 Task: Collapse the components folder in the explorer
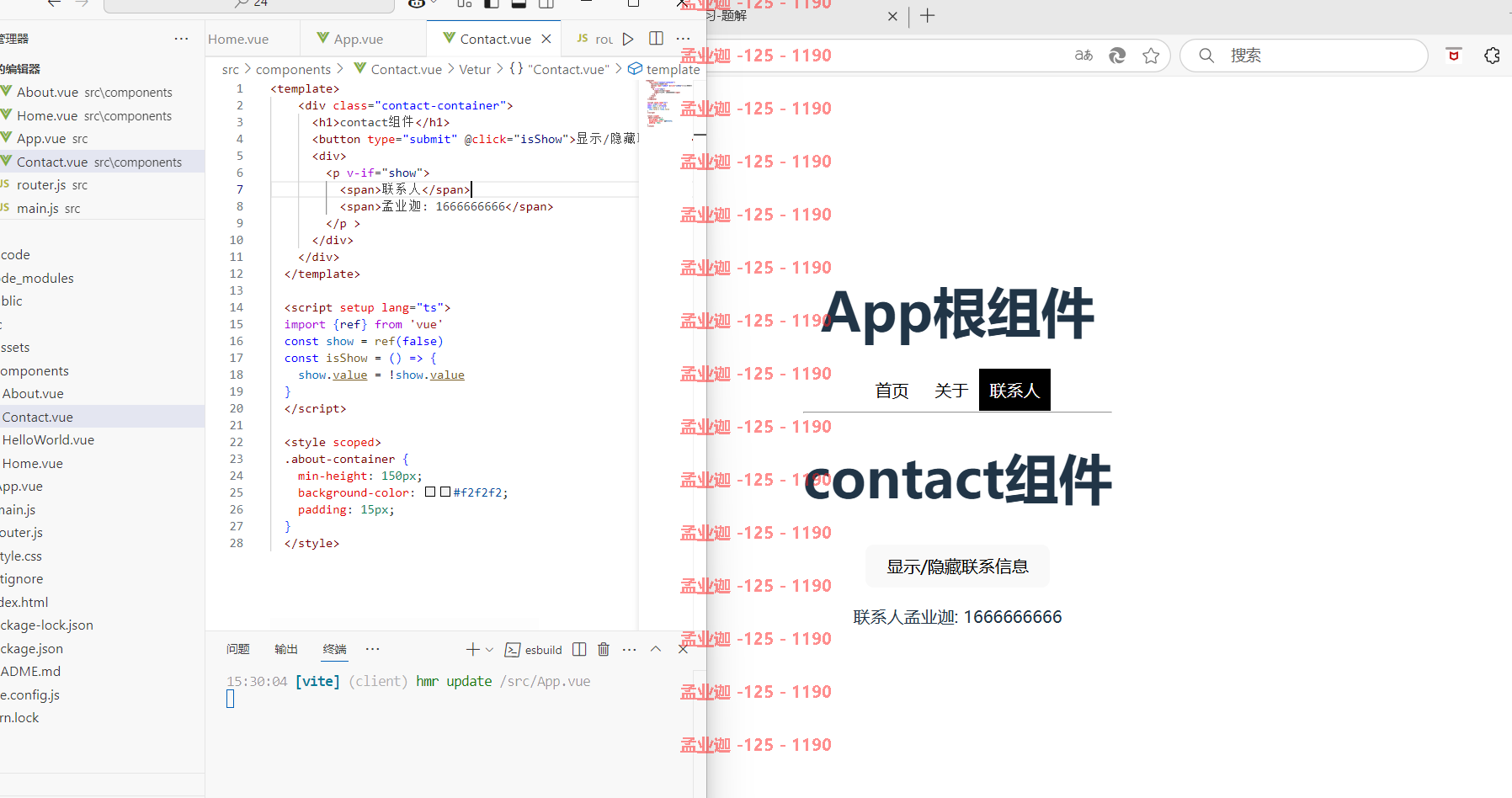[102, 370]
